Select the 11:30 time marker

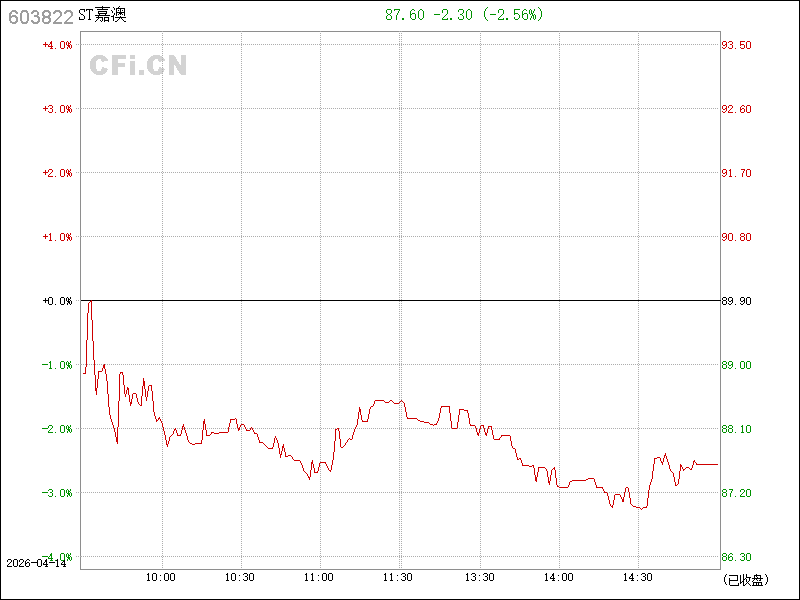pyautogui.click(x=399, y=578)
